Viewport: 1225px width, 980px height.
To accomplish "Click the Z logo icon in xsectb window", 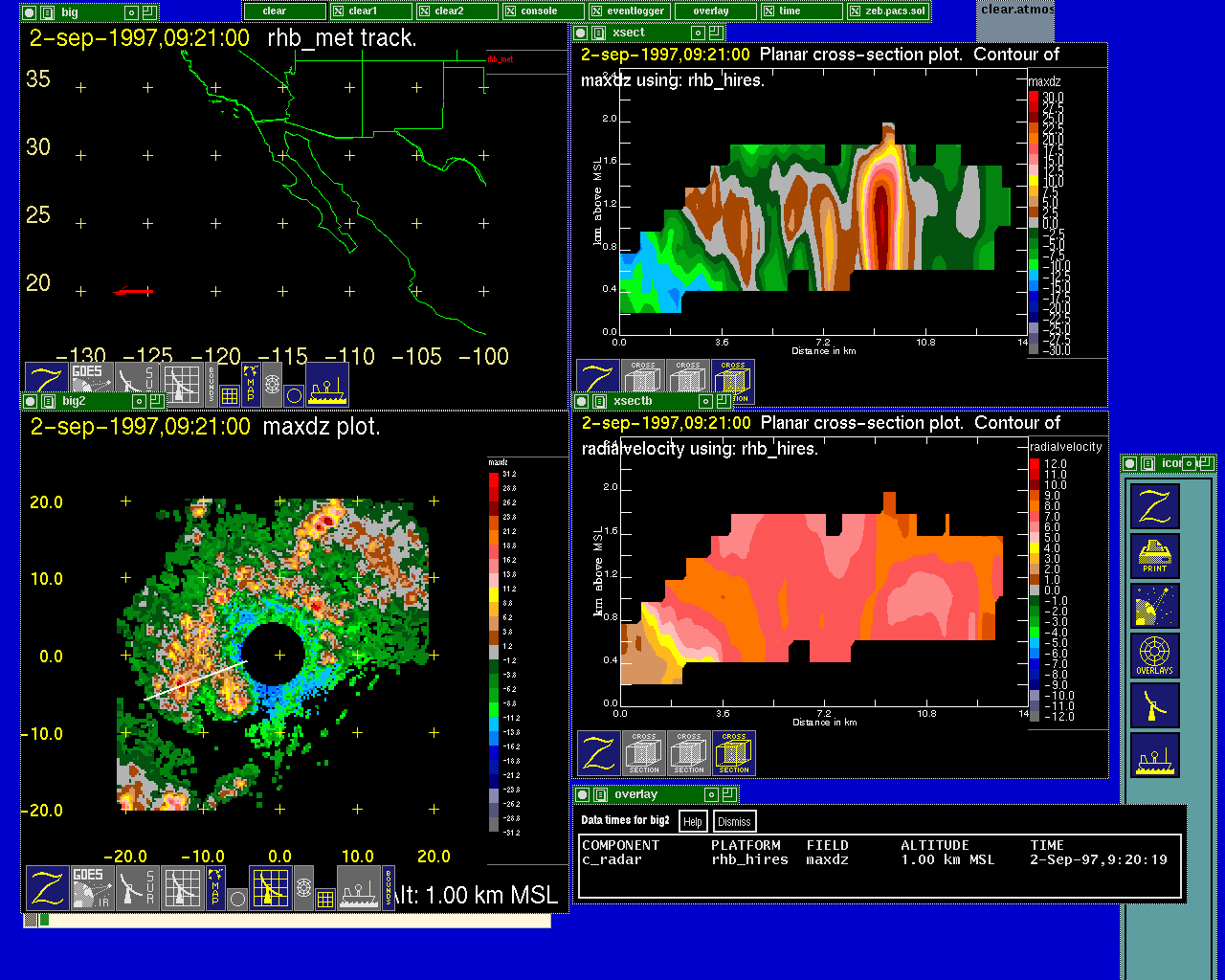I will 599,753.
